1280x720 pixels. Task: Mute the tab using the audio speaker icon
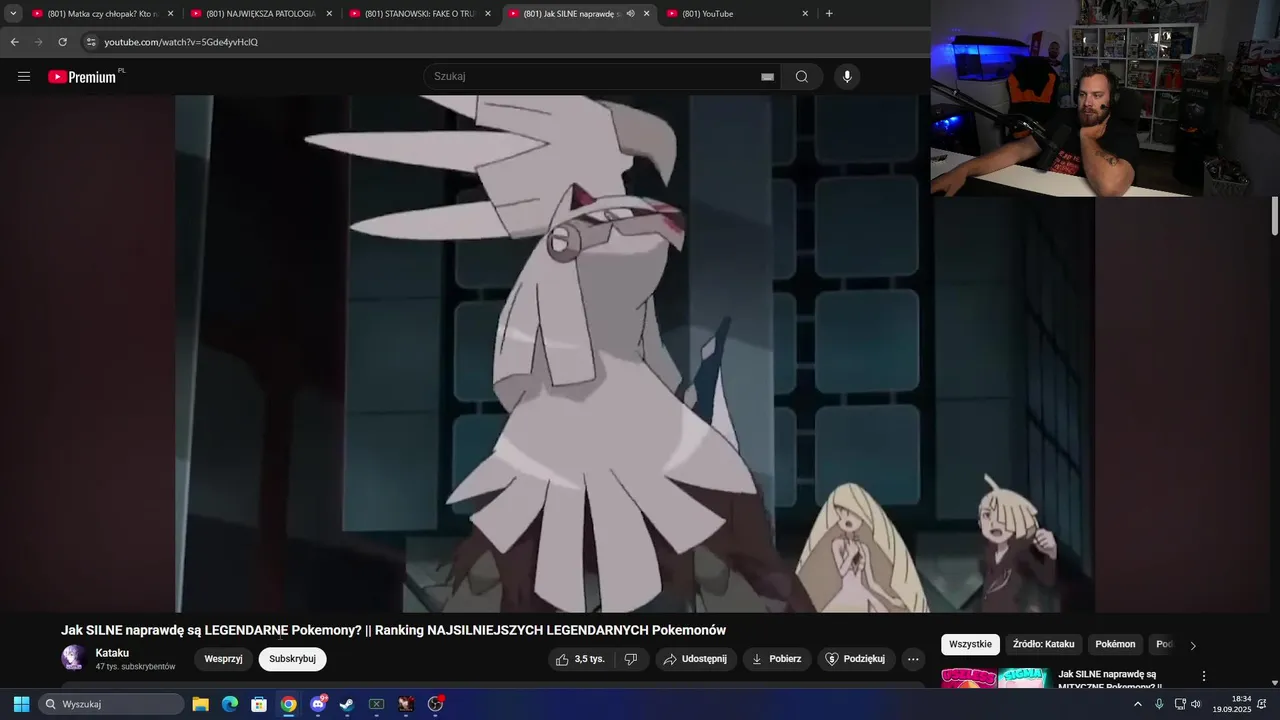point(630,14)
